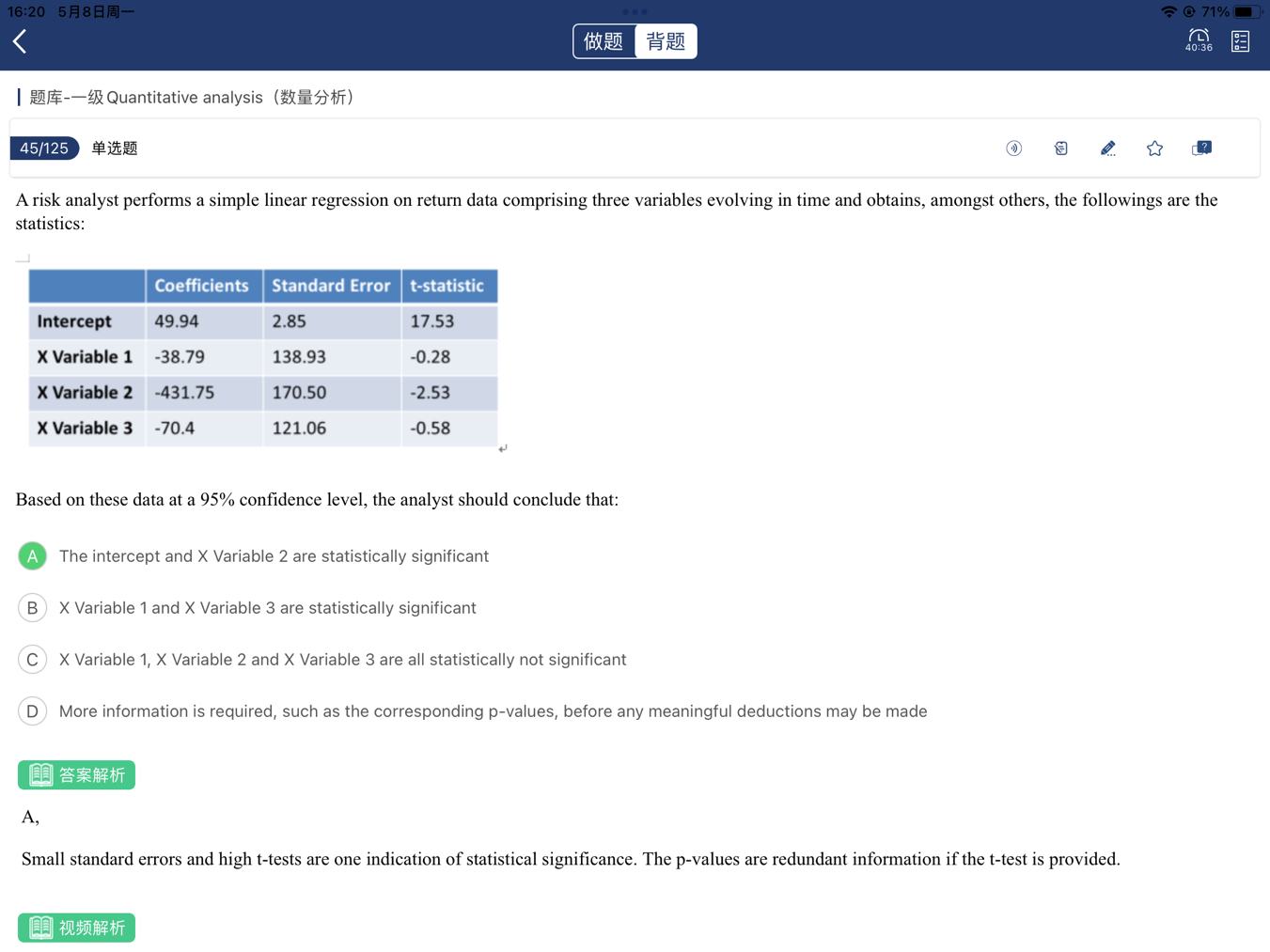Tap the three-dot multitasking handle at top
This screenshot has width=1270, height=952.
(635, 12)
